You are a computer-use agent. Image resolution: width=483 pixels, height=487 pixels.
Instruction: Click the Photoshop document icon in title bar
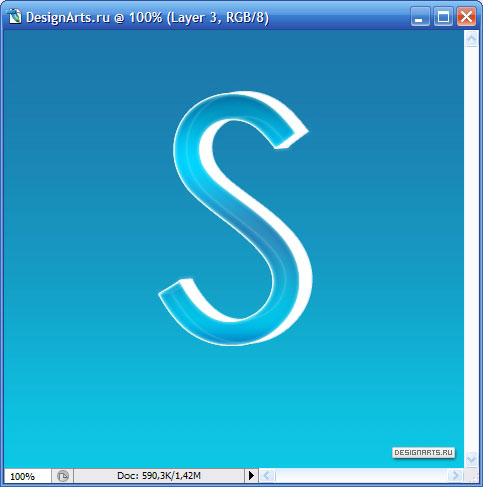tap(14, 16)
